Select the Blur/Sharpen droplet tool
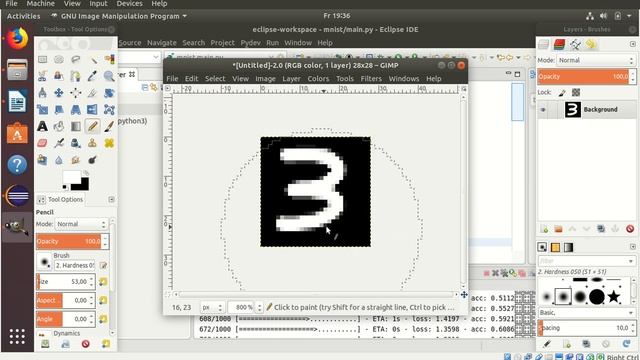The width and height of the screenshot is (640, 360). pyautogui.click(x=59, y=160)
